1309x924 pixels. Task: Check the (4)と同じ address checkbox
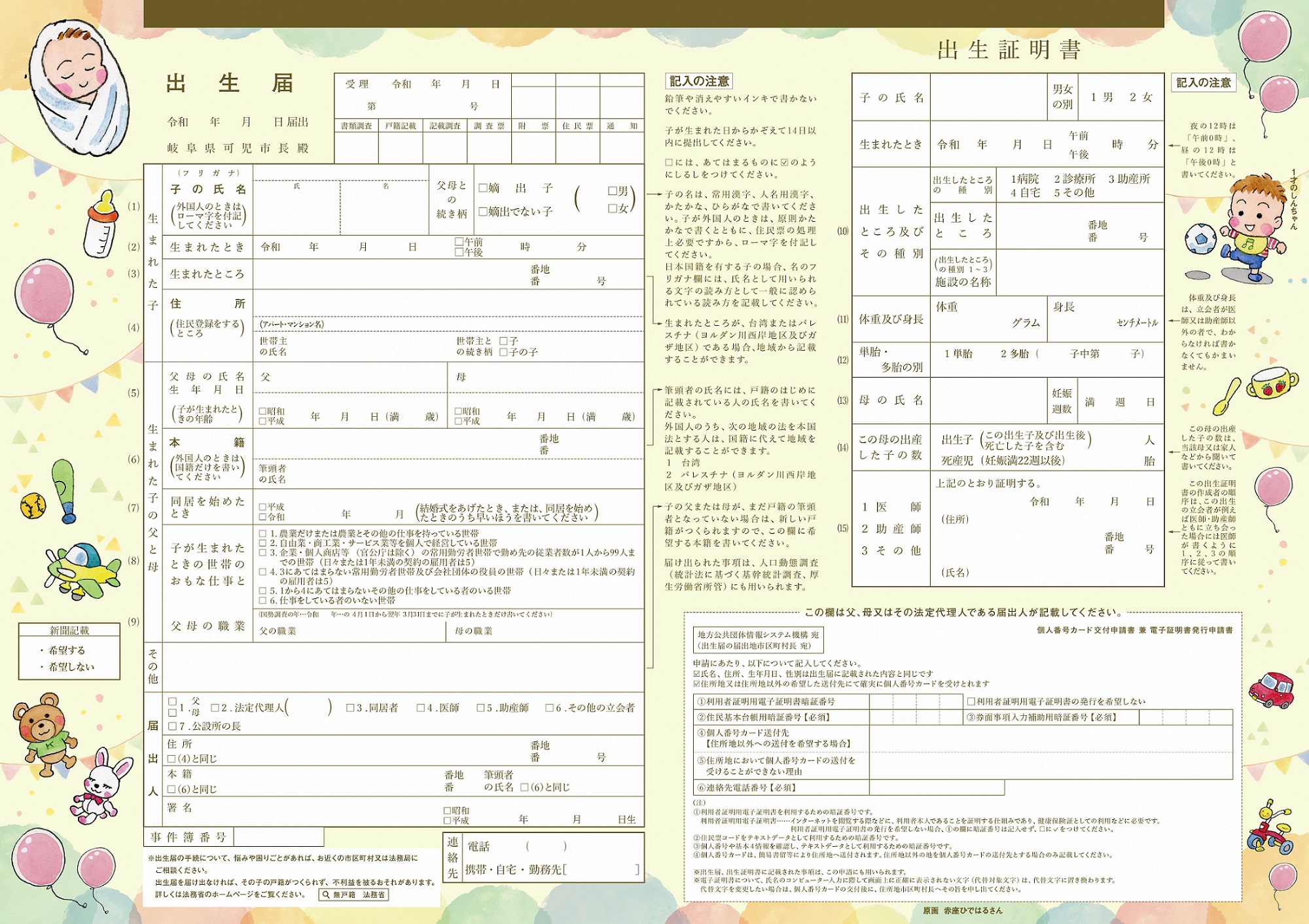coord(171,759)
